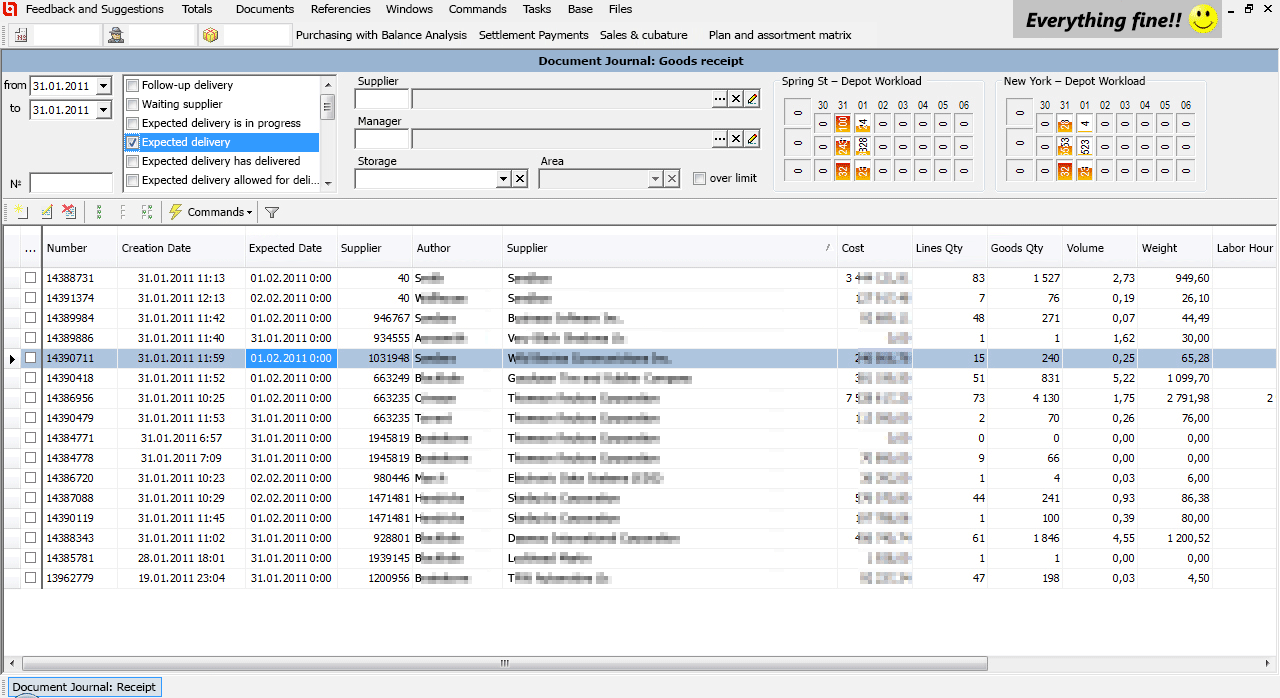The height and width of the screenshot is (698, 1280).
Task: Click table corner ellipsis column header
Action: pyautogui.click(x=30, y=248)
